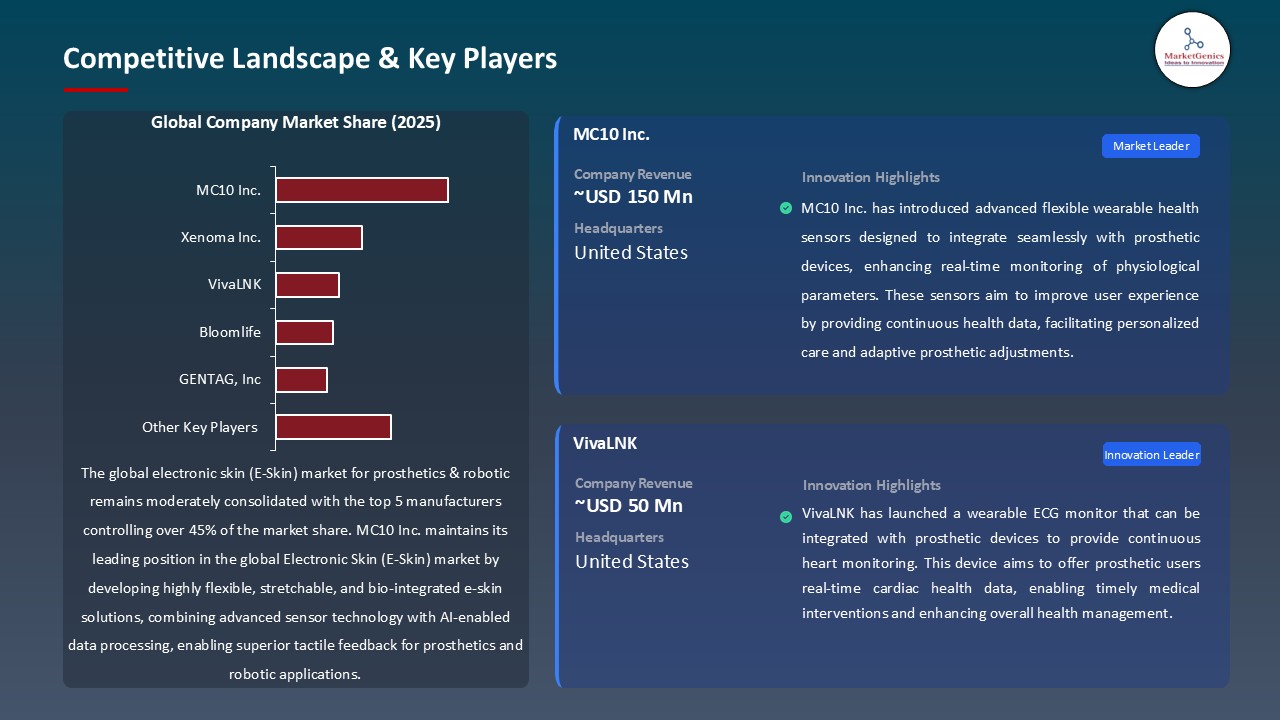Click the blue accent bar on the MC10 card
This screenshot has height=720, width=1280.
(x=557, y=255)
